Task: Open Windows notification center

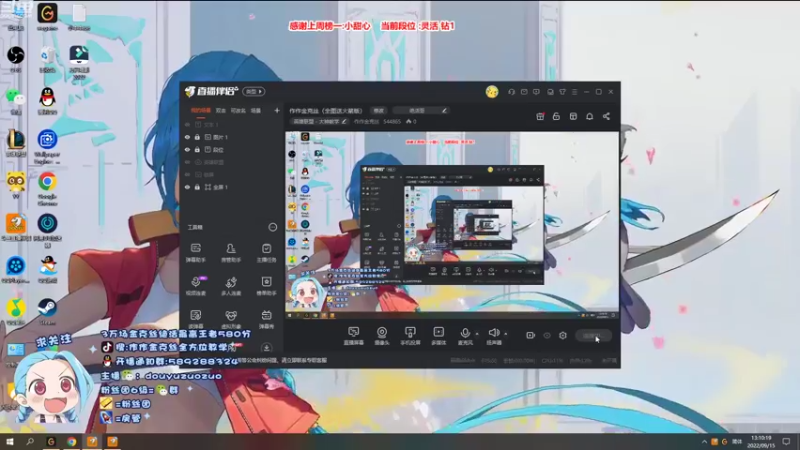Action: 786,441
